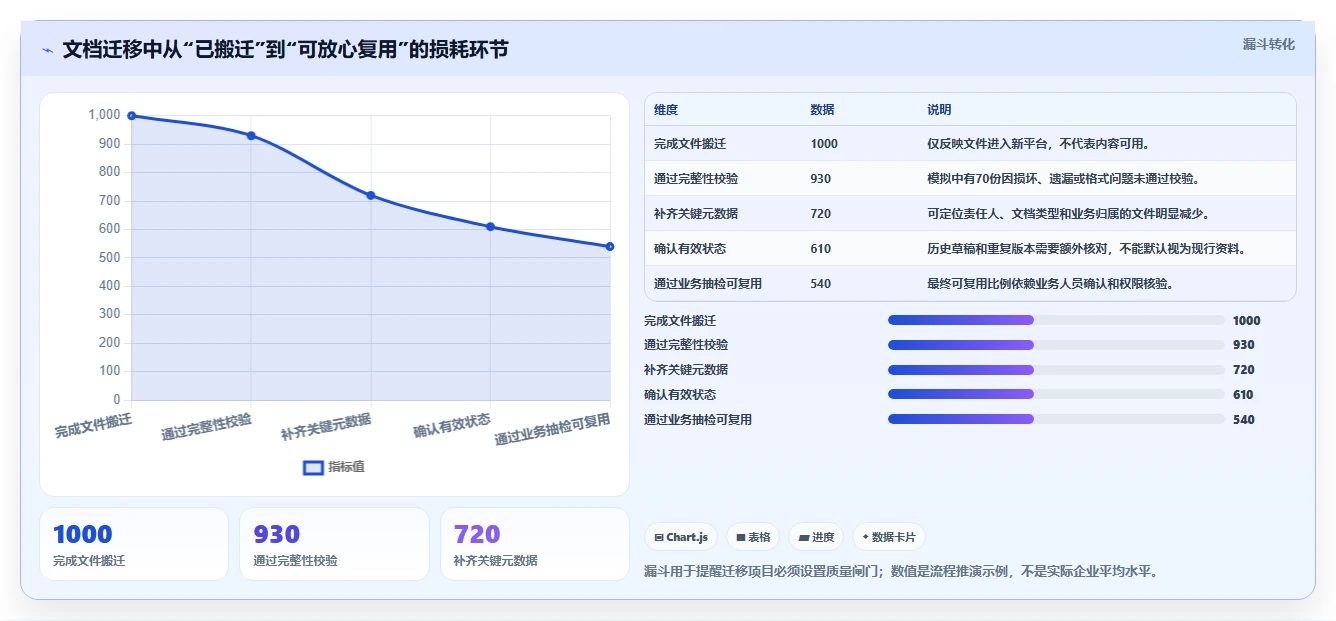Click the table cell value 610

tap(821, 249)
